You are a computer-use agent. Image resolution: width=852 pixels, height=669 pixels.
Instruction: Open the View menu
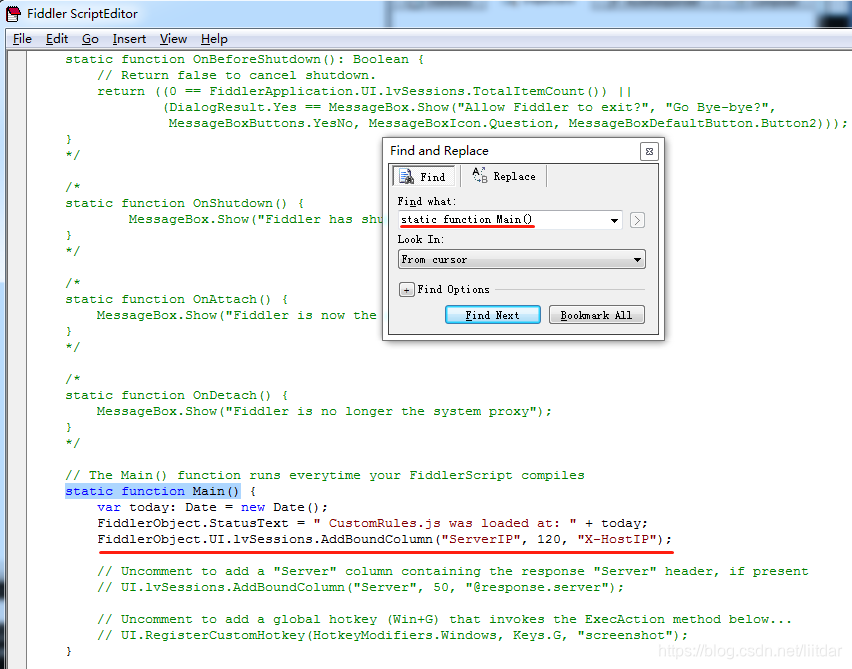pos(173,39)
